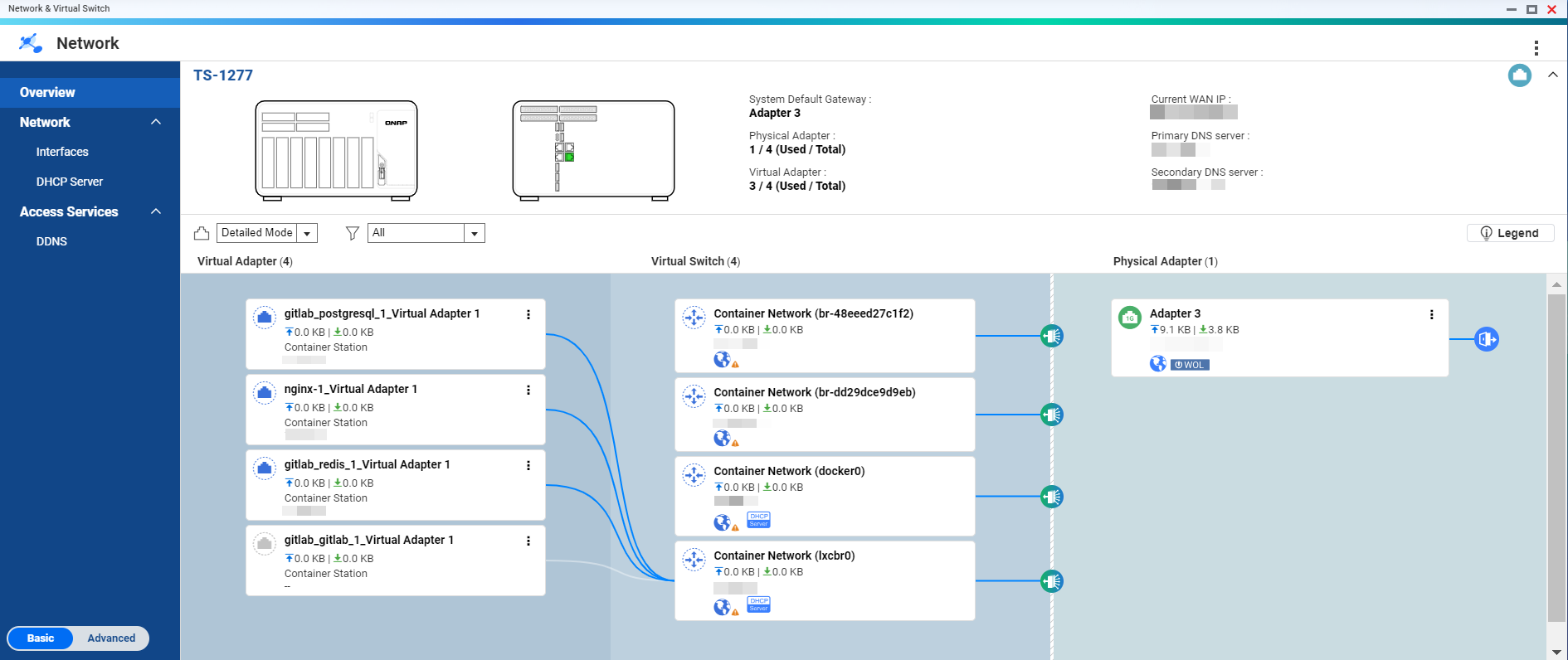The height and width of the screenshot is (660, 1568).
Task: Click the topology vertical scrollbar
Action: point(1556,457)
